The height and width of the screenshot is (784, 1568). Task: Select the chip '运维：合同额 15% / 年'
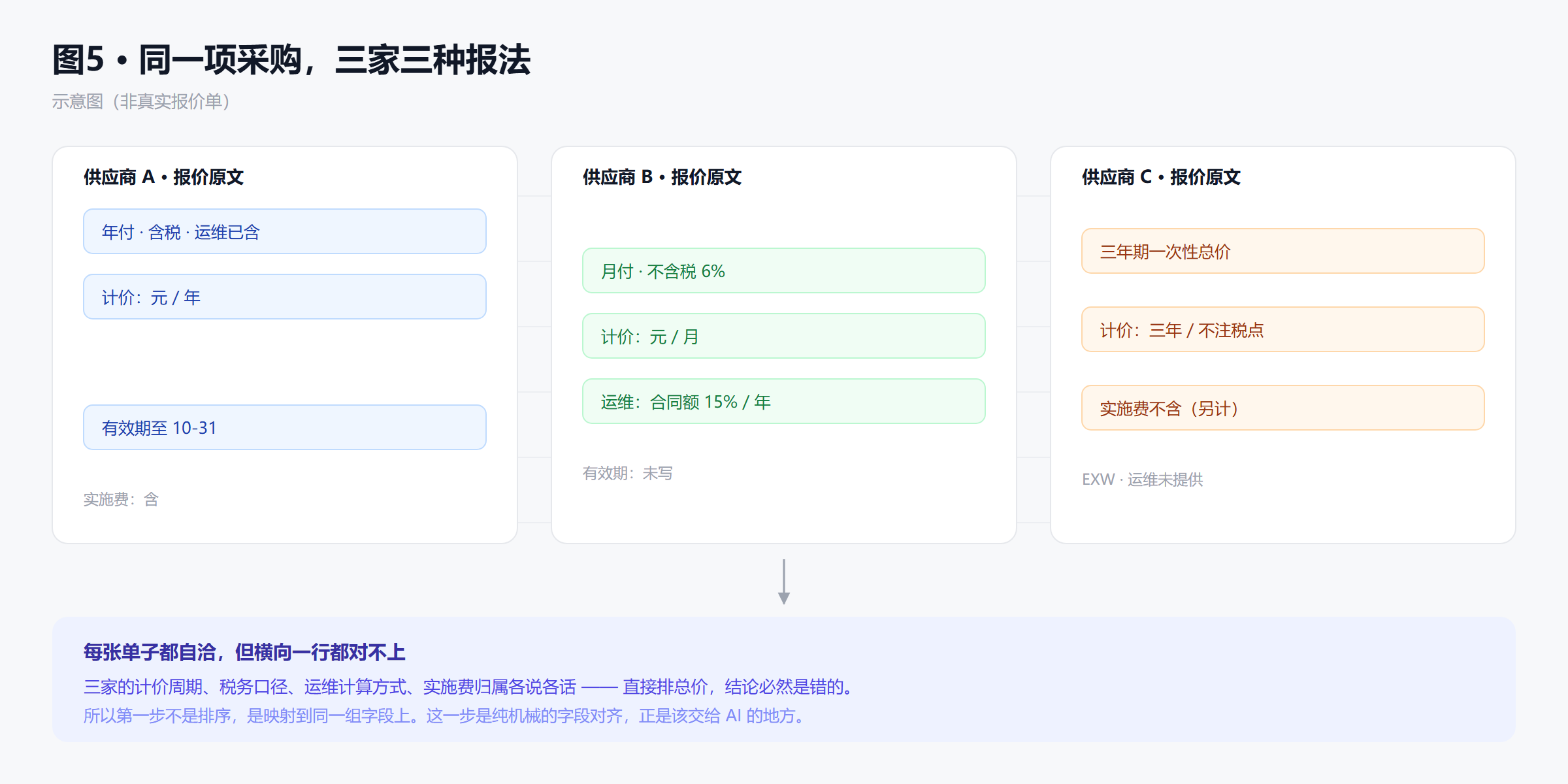784,401
